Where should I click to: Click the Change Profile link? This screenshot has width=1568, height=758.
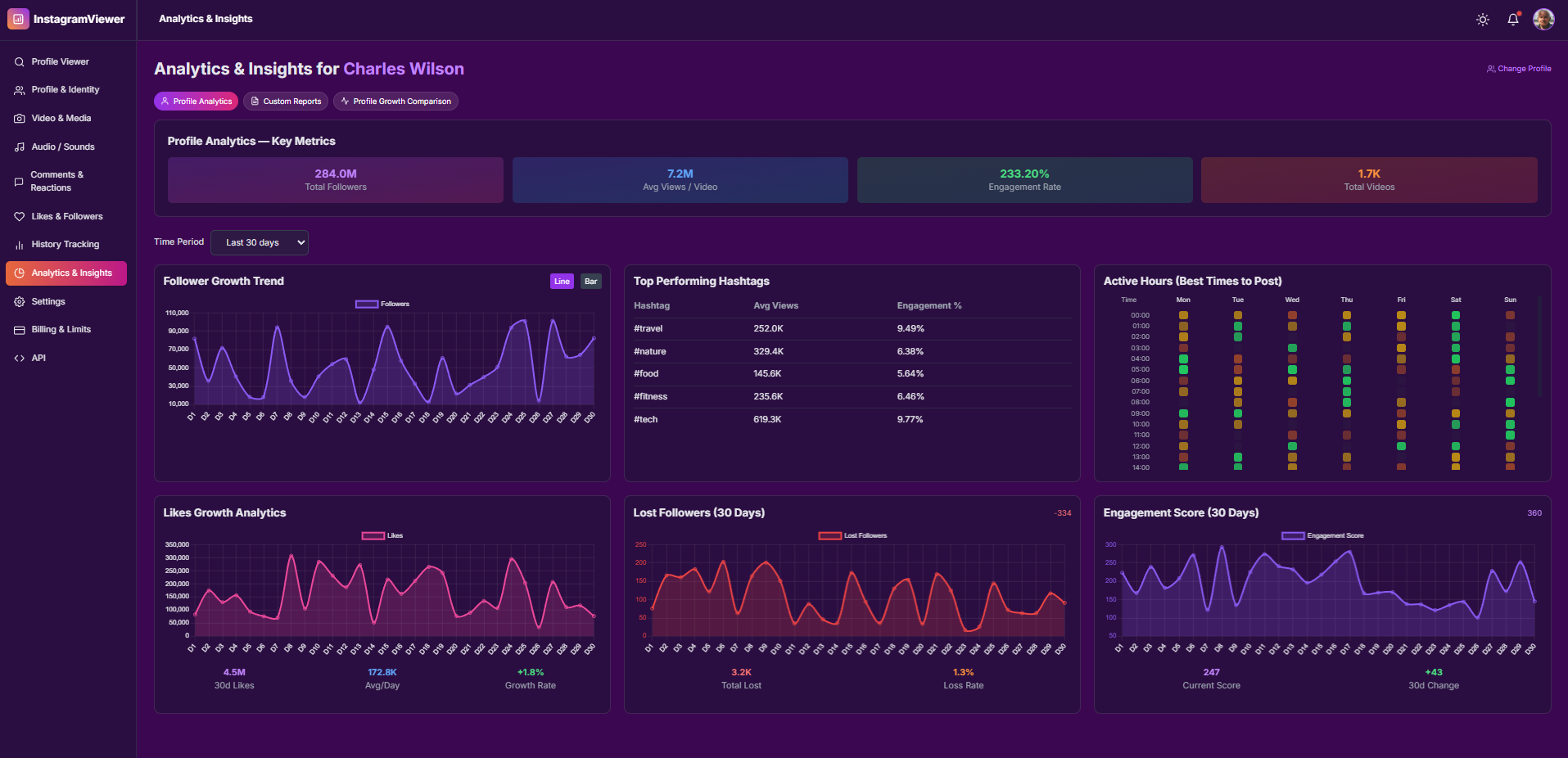coord(1519,70)
